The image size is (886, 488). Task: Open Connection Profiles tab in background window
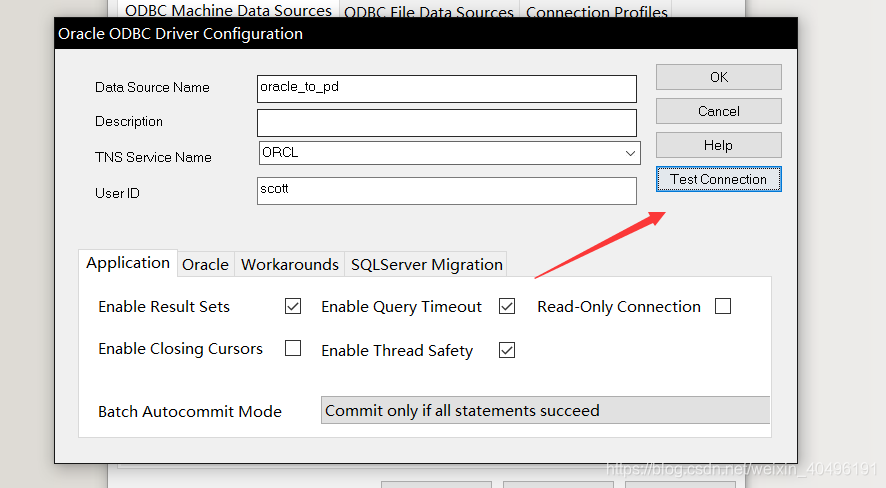pos(597,11)
